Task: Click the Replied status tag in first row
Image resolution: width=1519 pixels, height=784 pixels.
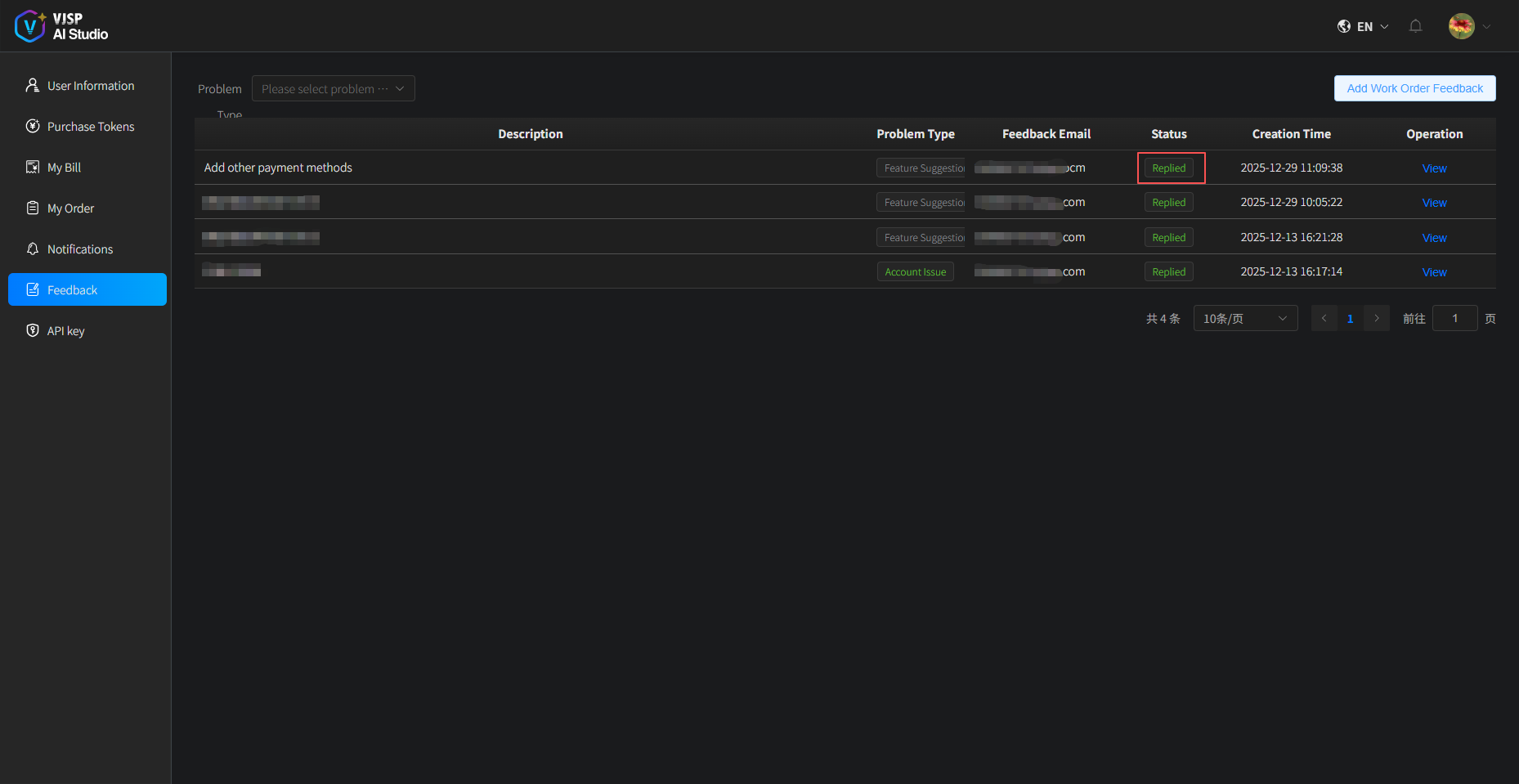Action: tap(1168, 168)
